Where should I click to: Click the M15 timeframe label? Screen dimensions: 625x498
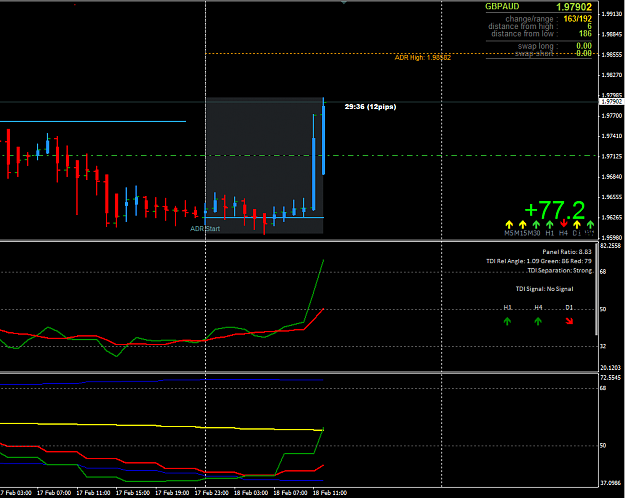coord(521,233)
